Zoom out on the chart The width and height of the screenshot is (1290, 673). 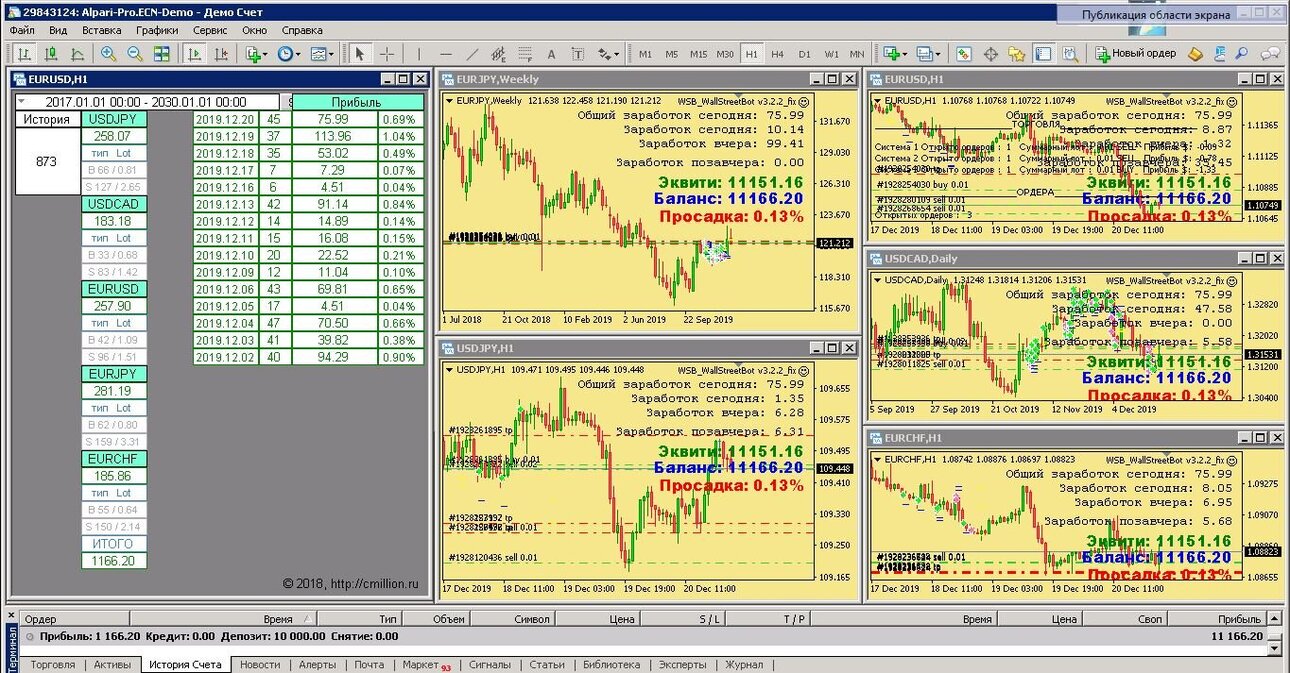[x=134, y=54]
